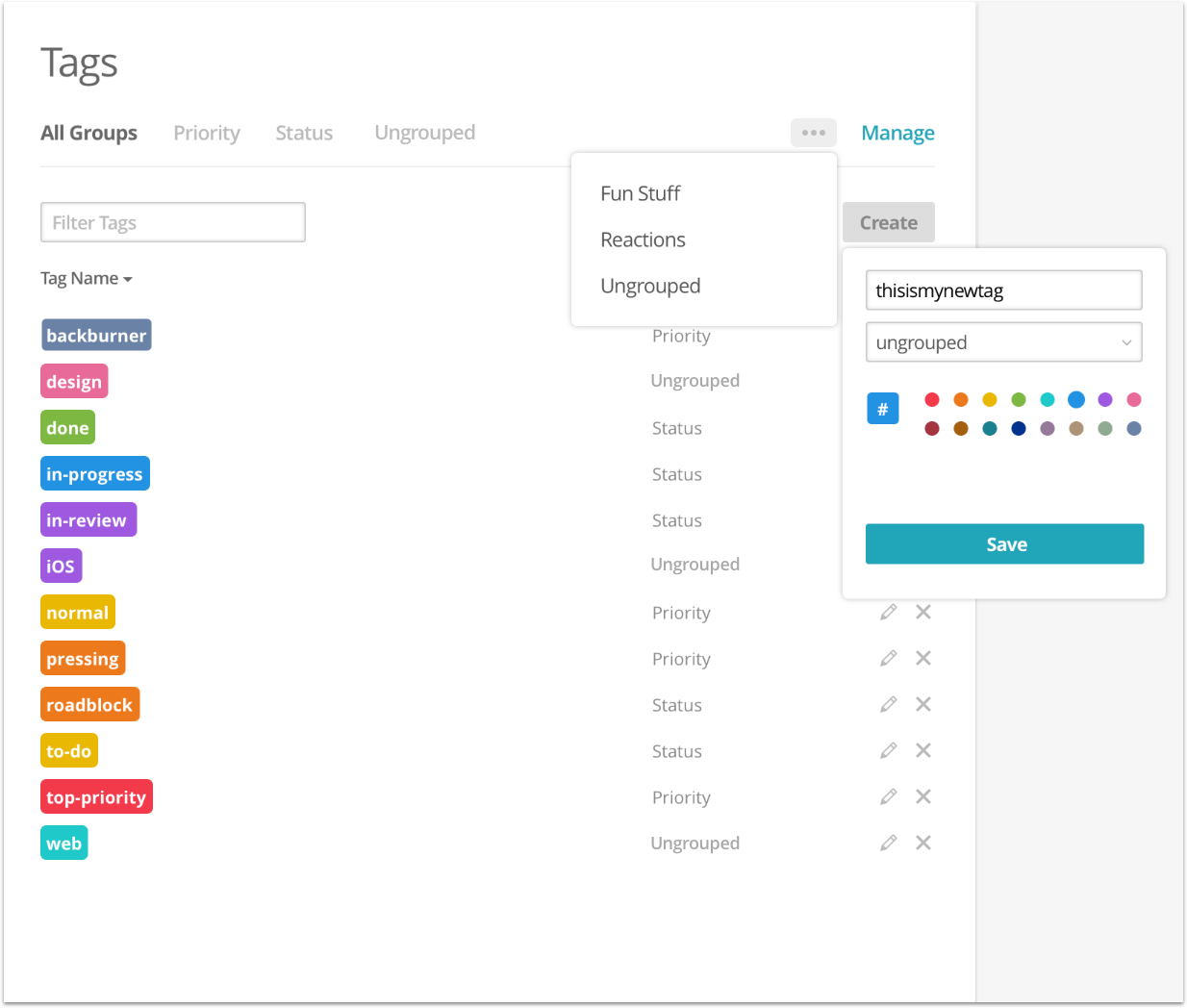The image size is (1187, 1008).
Task: Pick the red color swatch
Action: tap(931, 399)
